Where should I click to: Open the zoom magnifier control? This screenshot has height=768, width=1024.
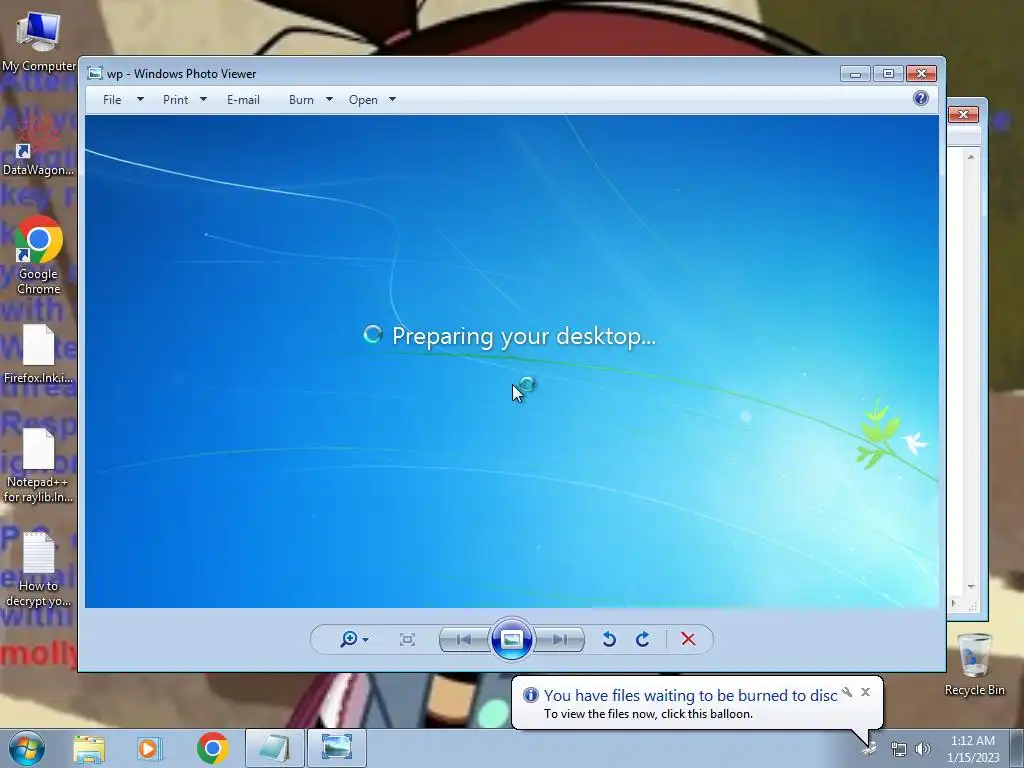349,639
